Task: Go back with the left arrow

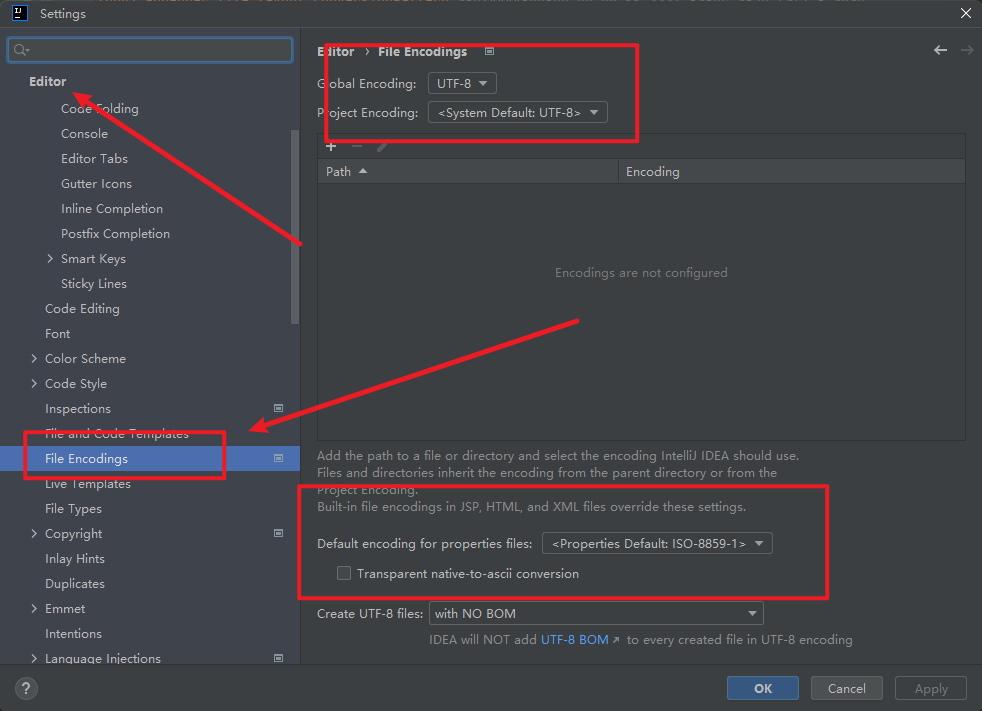Action: coord(940,50)
